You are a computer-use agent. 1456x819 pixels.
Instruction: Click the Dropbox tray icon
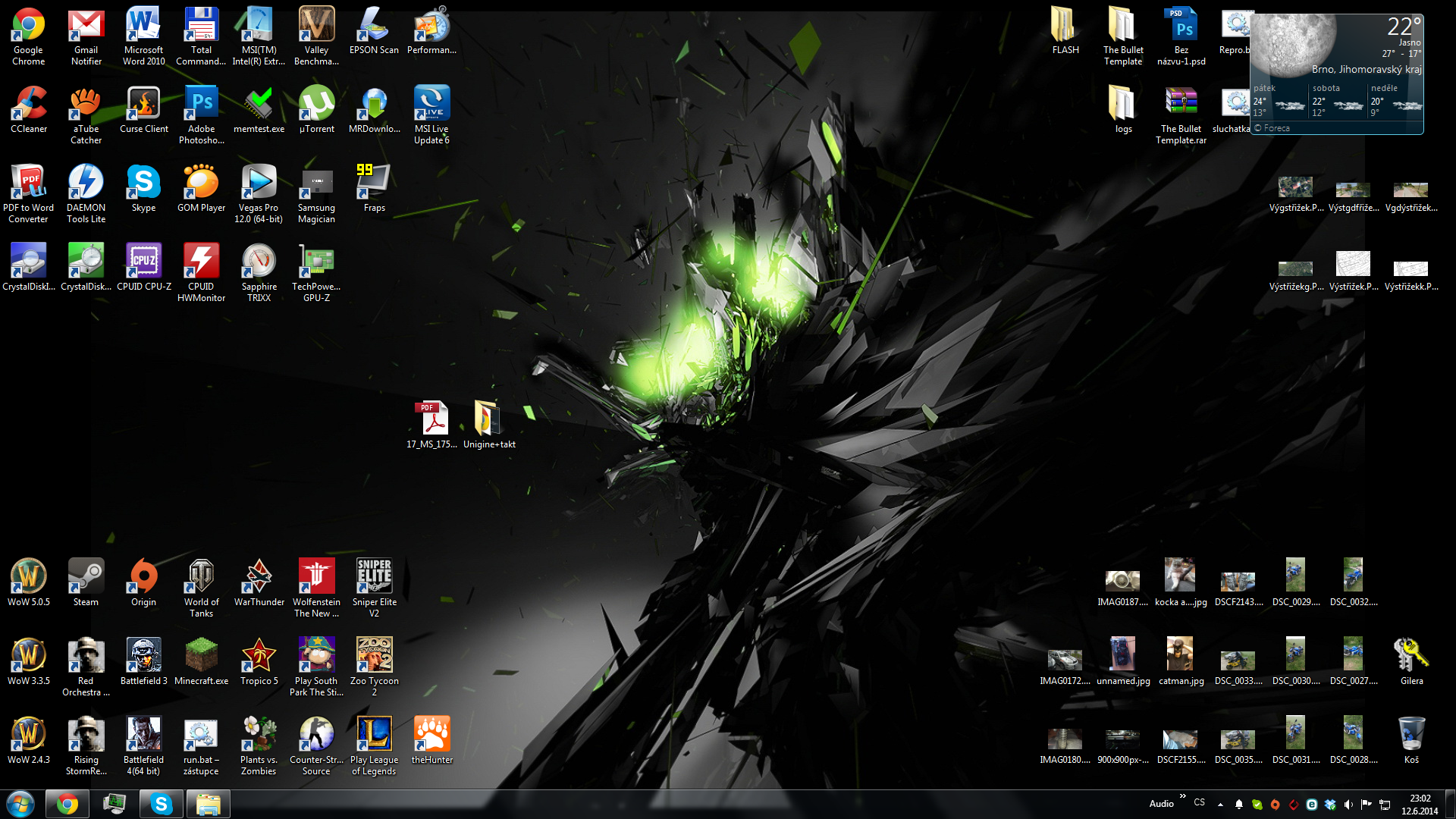click(1330, 805)
